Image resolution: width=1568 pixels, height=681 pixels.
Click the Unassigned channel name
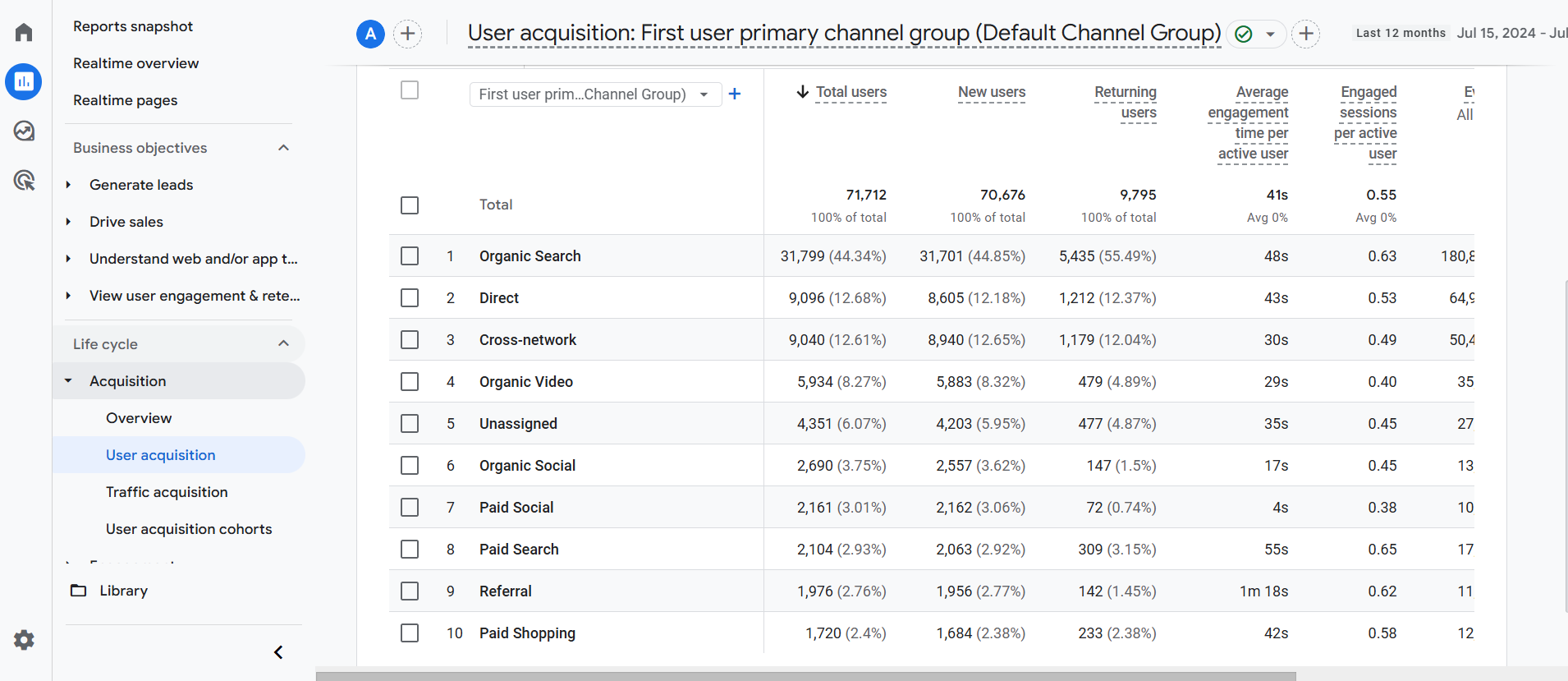coord(518,424)
